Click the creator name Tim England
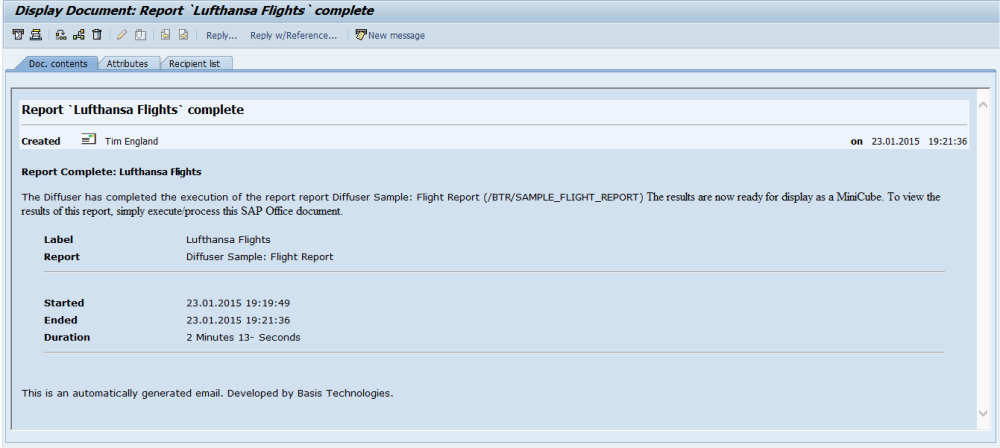Image resolution: width=1000 pixels, height=448 pixels. tap(131, 142)
